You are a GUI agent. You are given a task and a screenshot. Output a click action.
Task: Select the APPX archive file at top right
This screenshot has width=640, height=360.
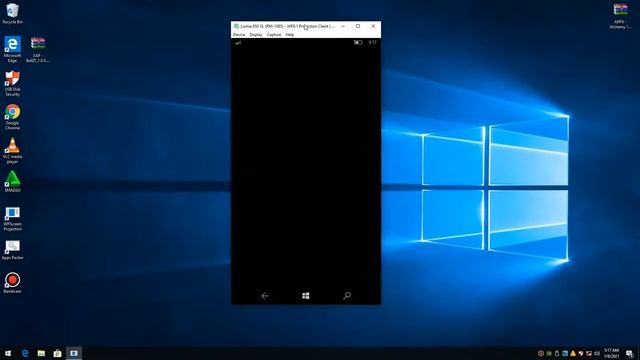pos(620,16)
